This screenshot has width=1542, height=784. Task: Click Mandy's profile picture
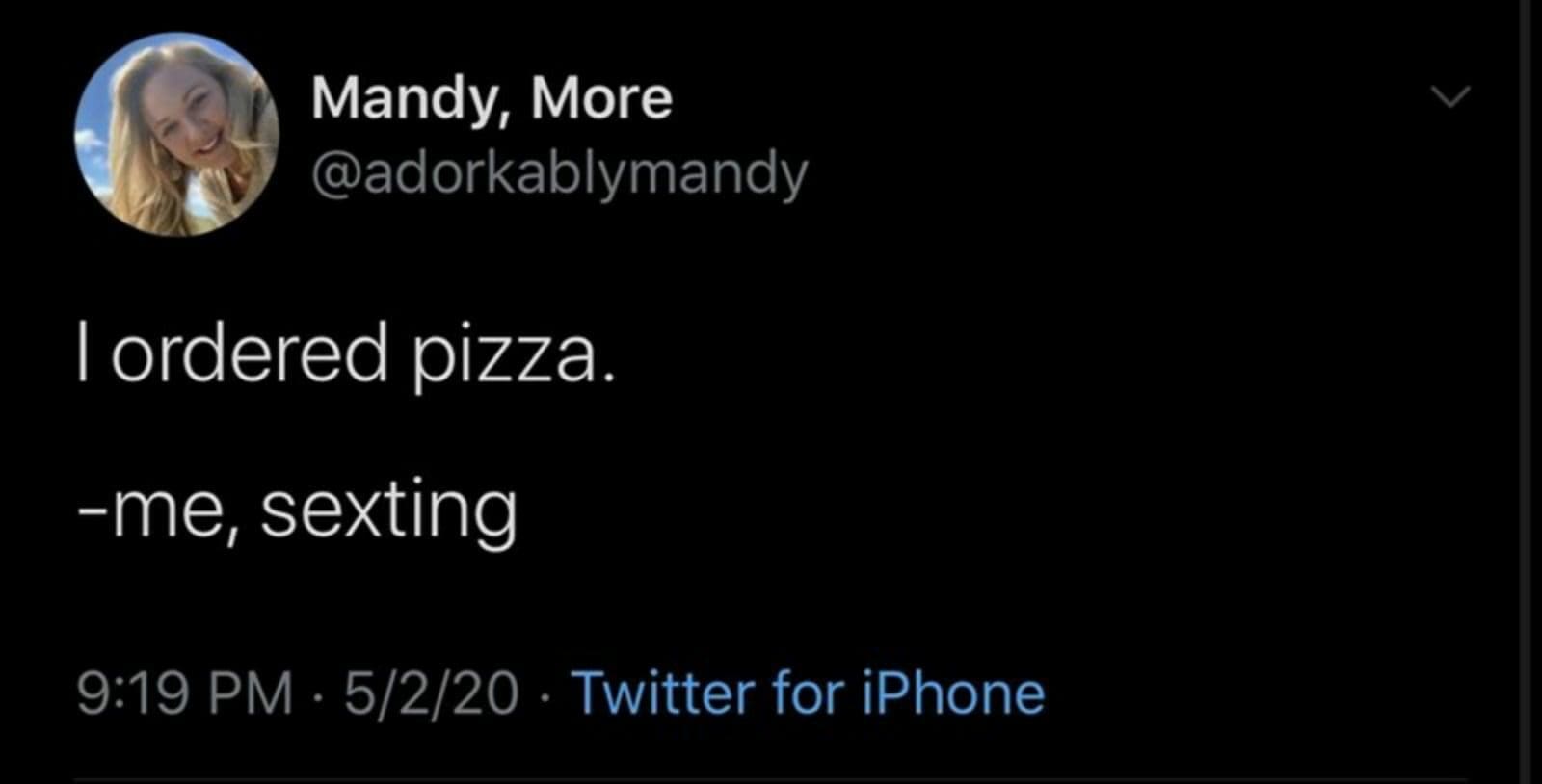tap(177, 135)
